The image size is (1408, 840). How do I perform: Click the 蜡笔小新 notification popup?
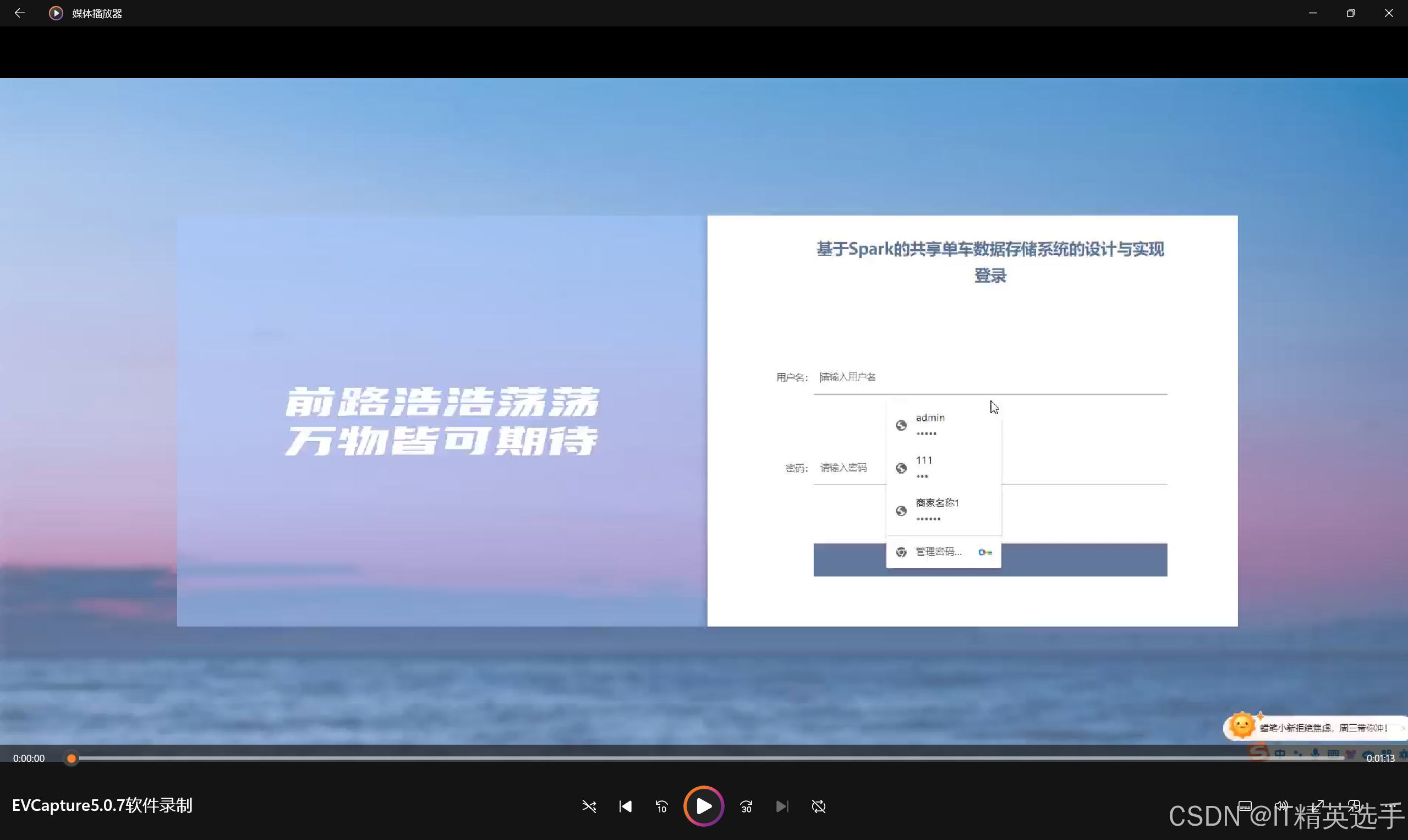pos(1314,727)
